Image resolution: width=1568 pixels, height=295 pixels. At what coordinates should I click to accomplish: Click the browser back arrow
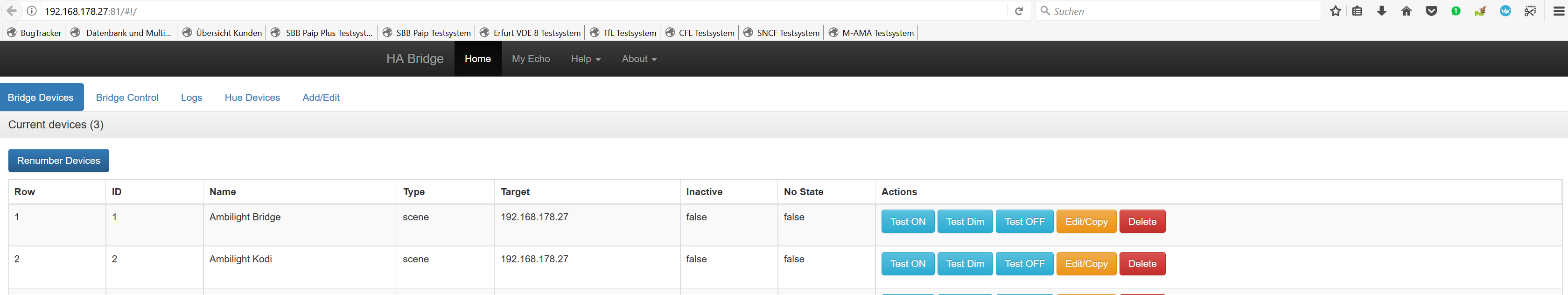pos(12,11)
